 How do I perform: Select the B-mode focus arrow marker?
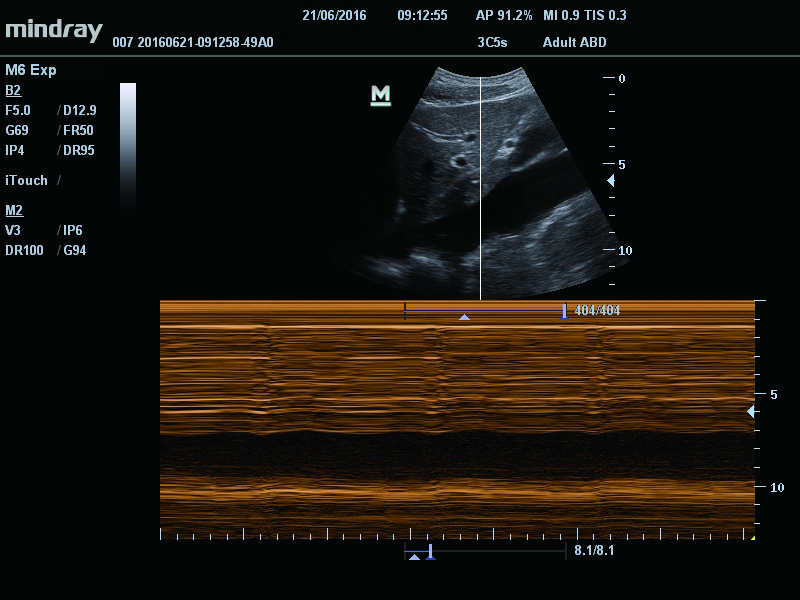coord(611,180)
